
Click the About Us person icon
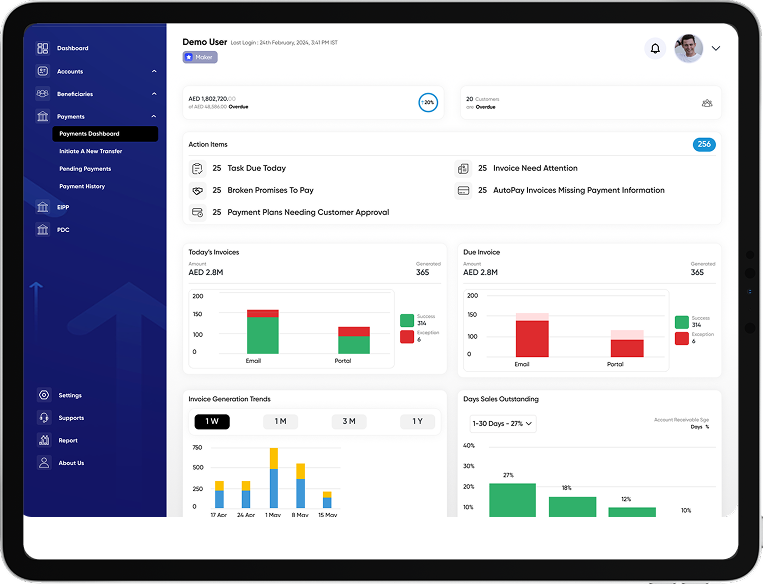point(43,463)
